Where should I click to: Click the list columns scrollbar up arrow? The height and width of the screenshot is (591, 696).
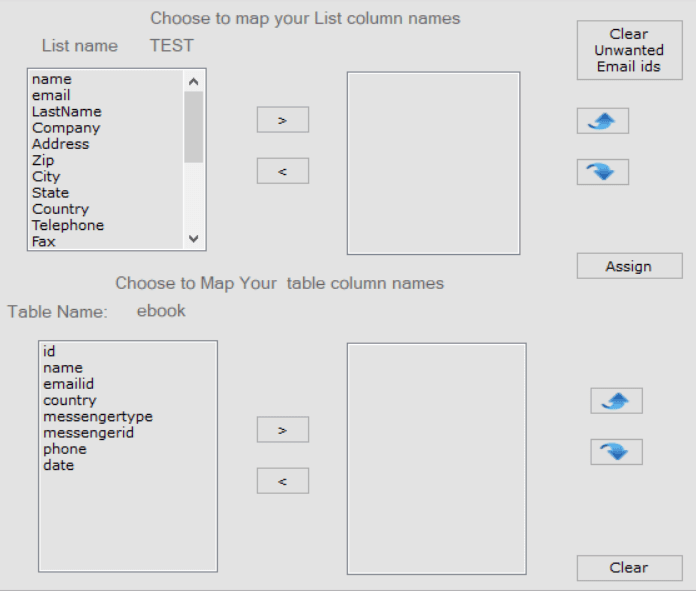click(194, 81)
